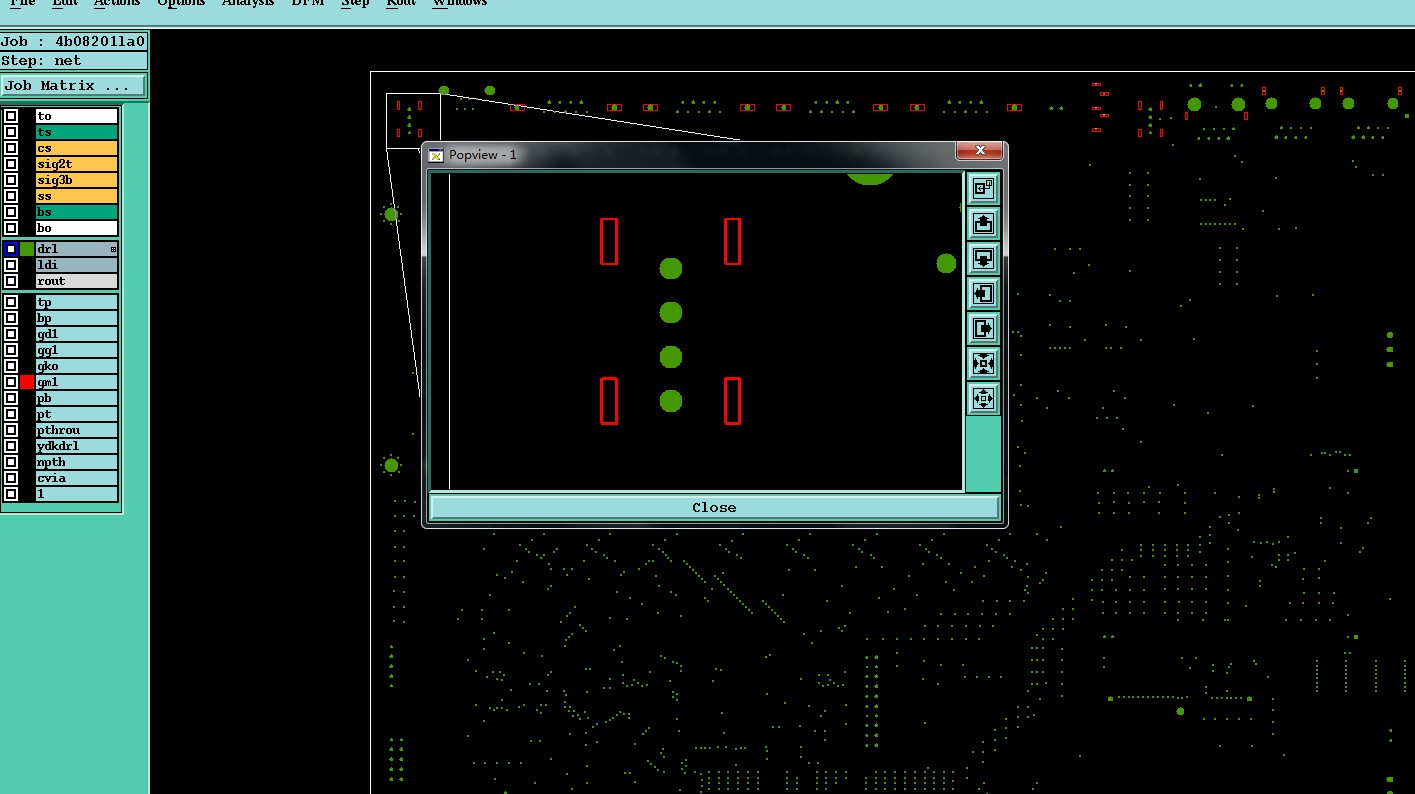Click the lowest green drill hole in Popview column
The width and height of the screenshot is (1415, 794).
point(671,401)
